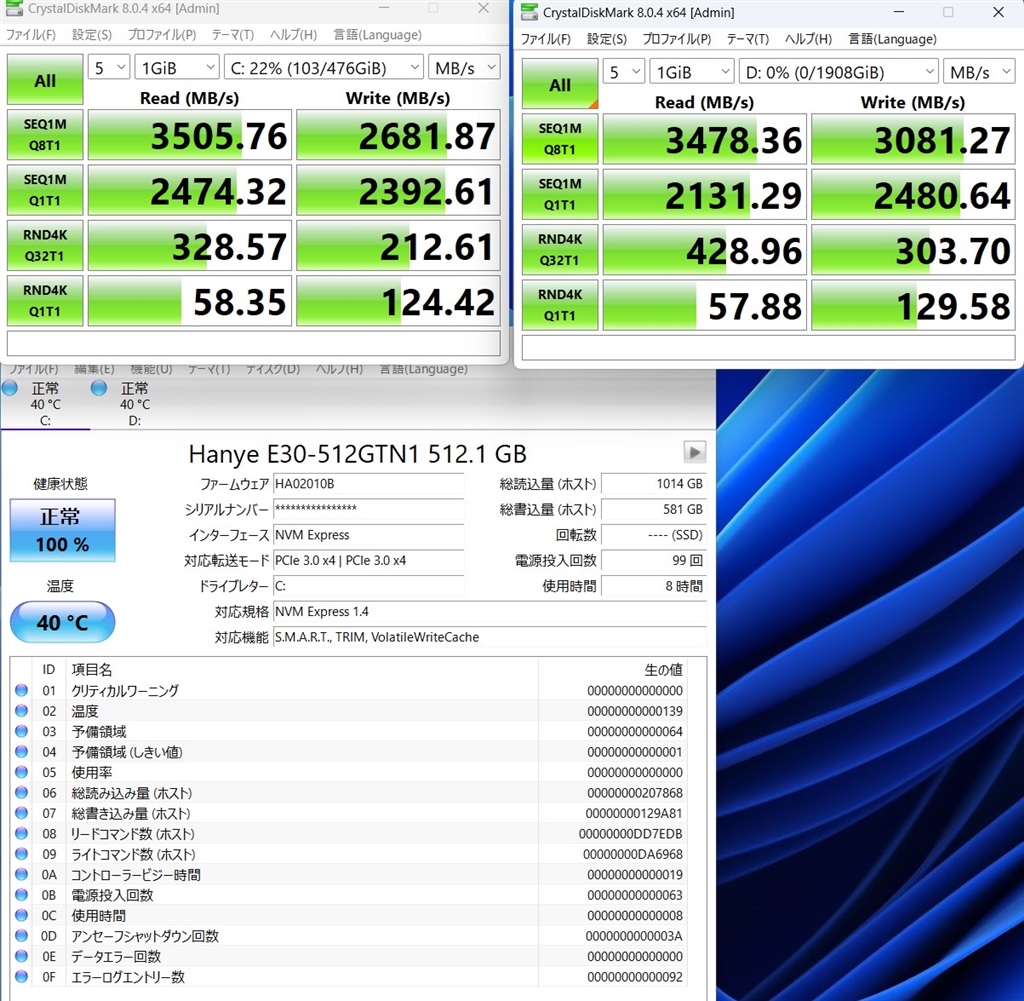The height and width of the screenshot is (1001, 1024).
Task: Select the D: drive tab in CrystalDiskInfo
Action: (135, 404)
